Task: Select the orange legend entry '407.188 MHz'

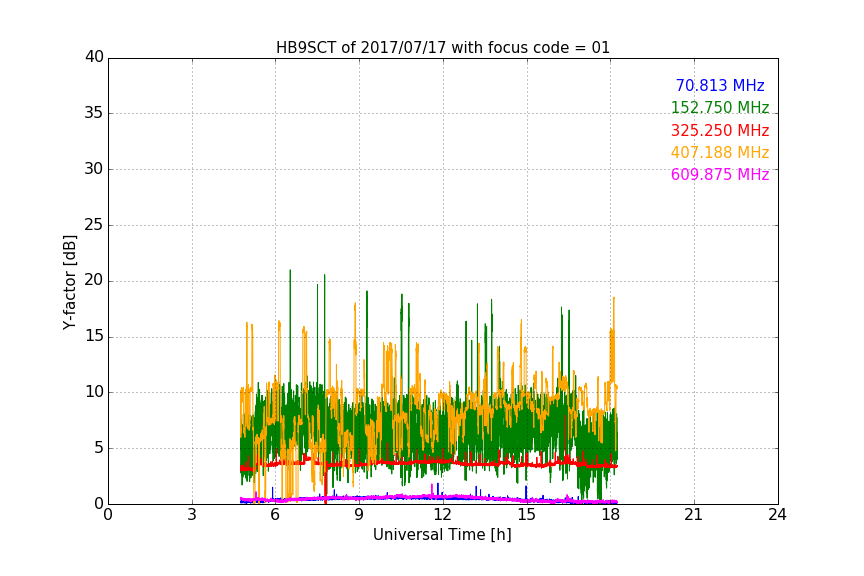Action: coord(720,152)
